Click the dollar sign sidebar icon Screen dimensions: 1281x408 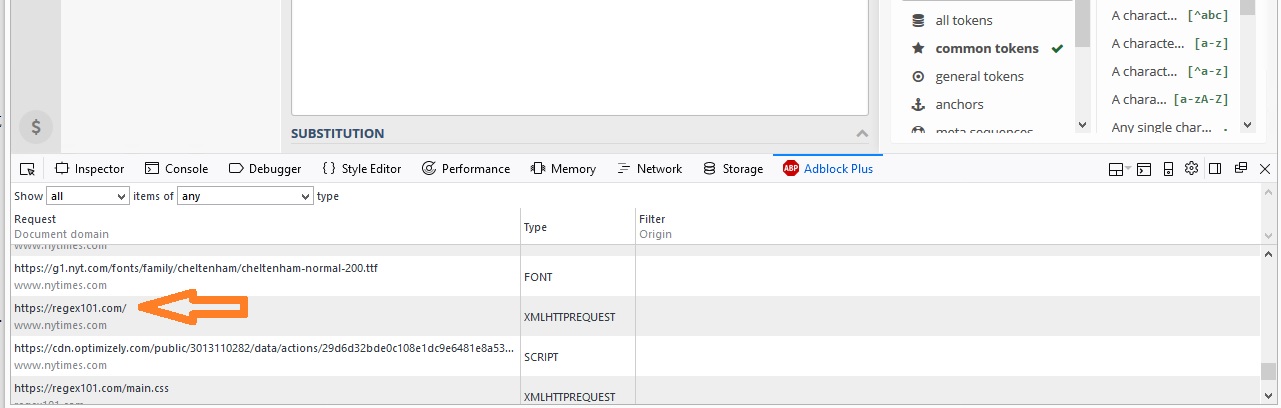pos(36,127)
